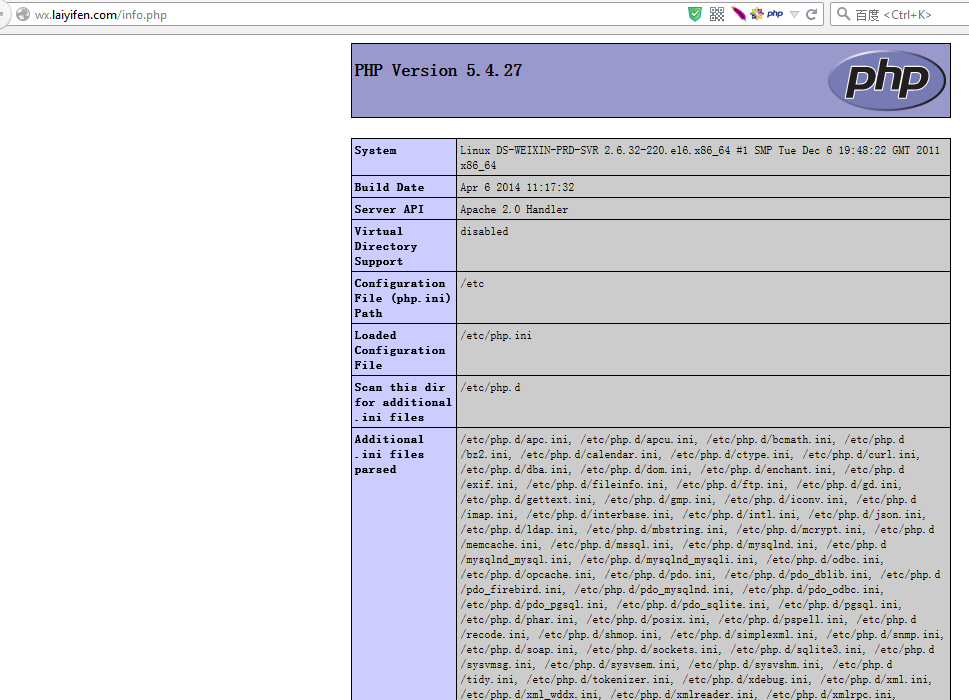
Task: Open the address bar history dropdown arrow
Action: coord(795,14)
